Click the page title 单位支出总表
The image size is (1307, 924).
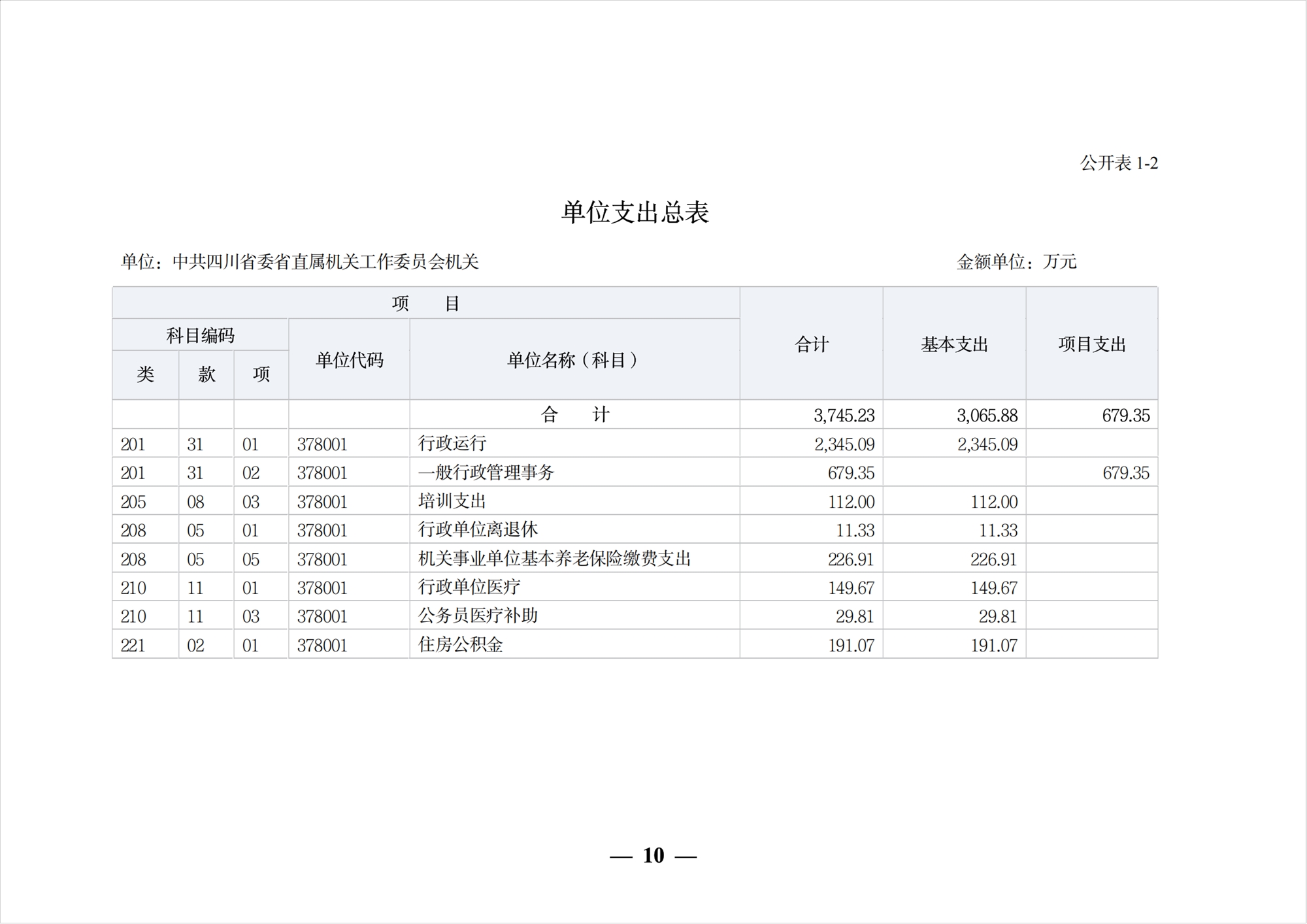point(635,212)
